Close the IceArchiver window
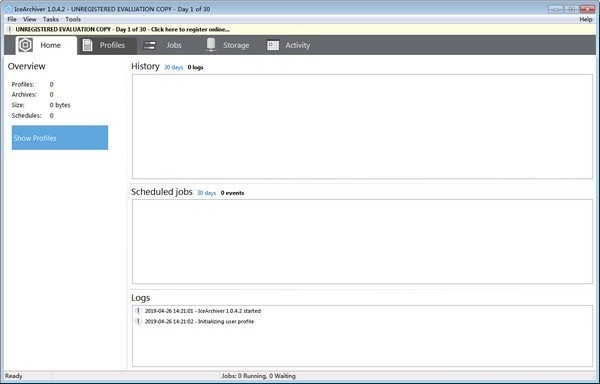600x384 pixels. pyautogui.click(x=587, y=9)
